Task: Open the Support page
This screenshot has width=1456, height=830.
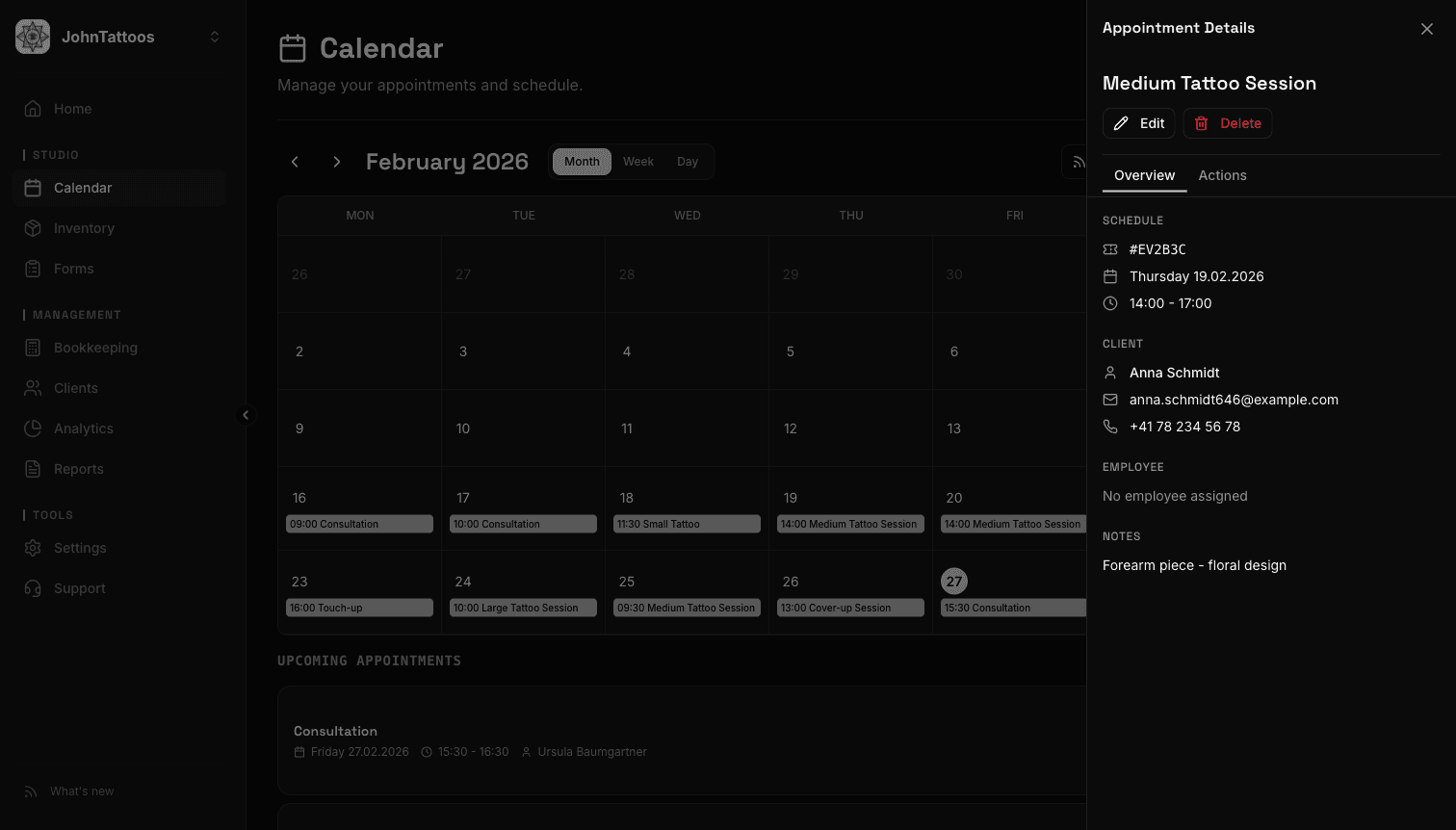Action: pos(79,588)
